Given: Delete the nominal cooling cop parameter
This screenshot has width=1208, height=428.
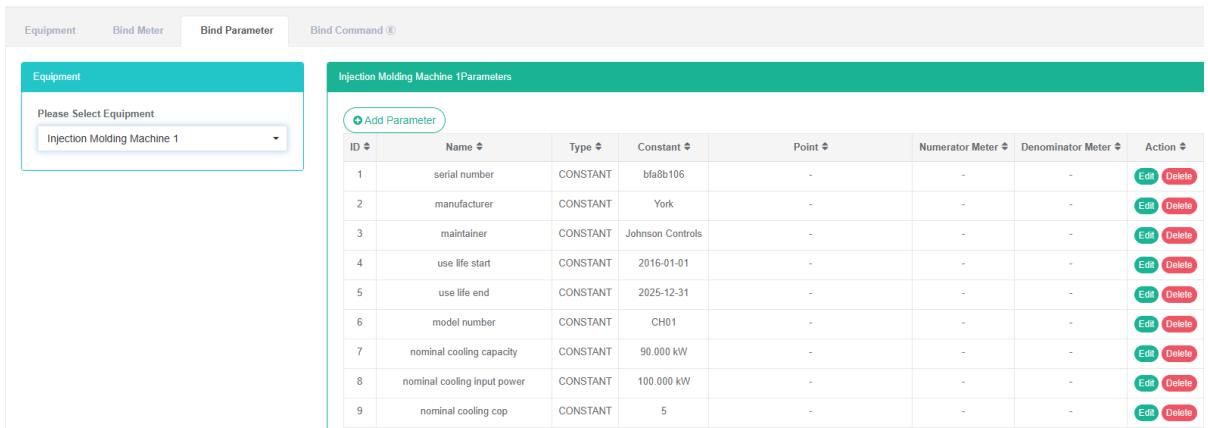Looking at the screenshot, I should coord(1178,411).
